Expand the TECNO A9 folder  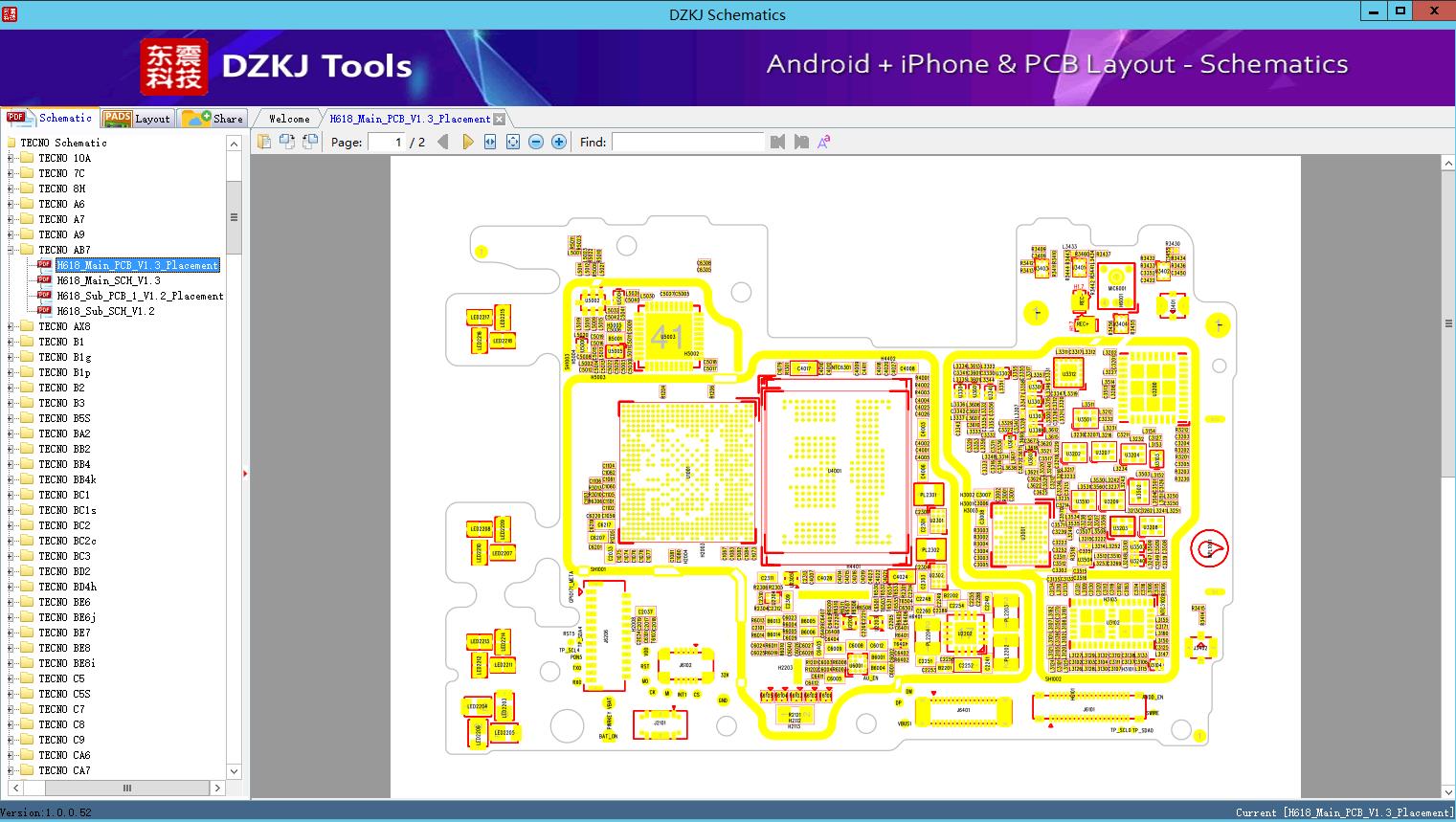(11, 234)
